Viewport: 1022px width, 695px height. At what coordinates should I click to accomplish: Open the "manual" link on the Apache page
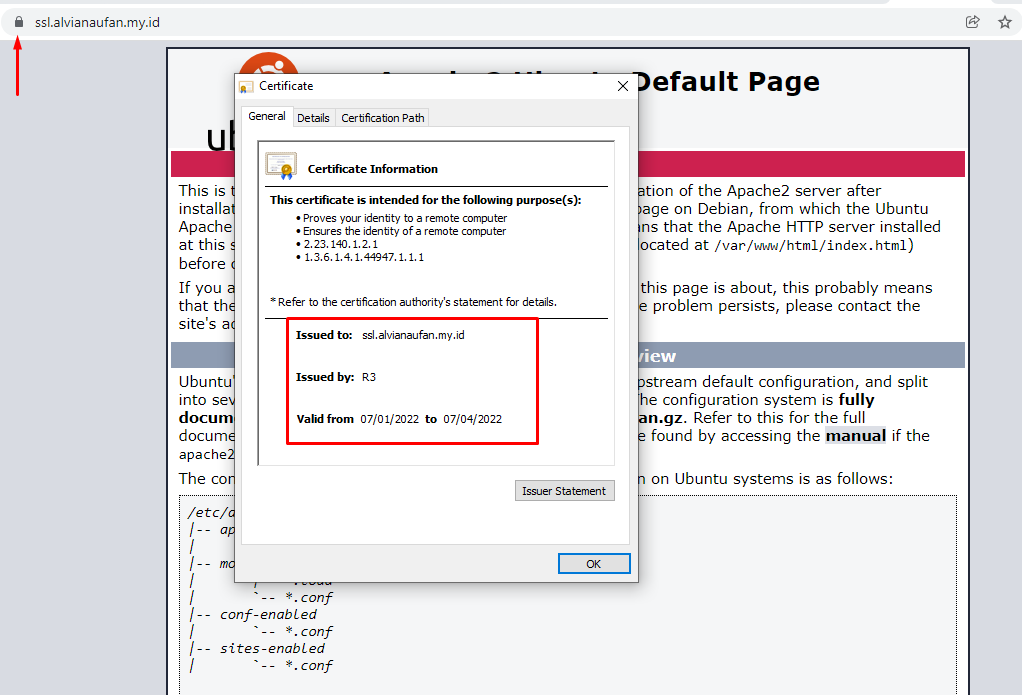(855, 436)
